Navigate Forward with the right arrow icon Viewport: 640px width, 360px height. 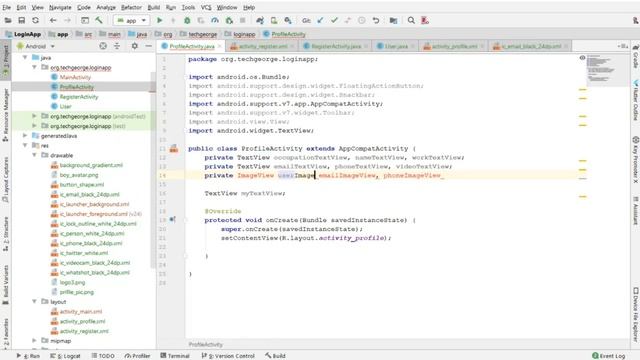tap(67, 20)
